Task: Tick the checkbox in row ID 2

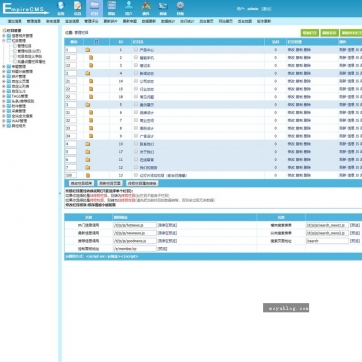Action: click(136, 57)
